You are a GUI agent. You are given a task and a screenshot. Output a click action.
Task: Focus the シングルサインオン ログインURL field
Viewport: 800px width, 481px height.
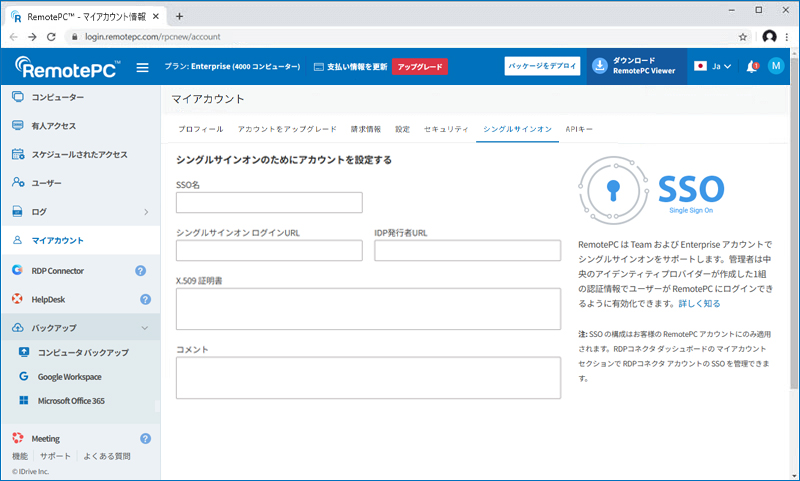[269, 250]
